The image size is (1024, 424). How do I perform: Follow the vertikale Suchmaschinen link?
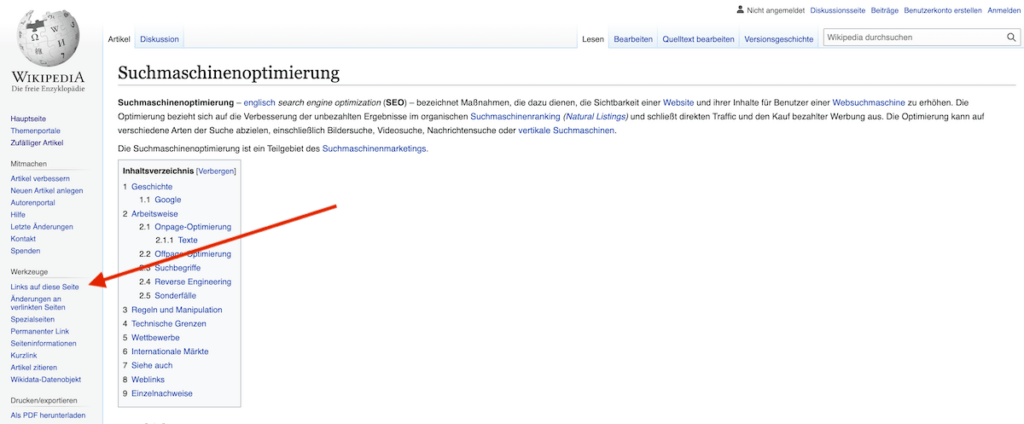pyautogui.click(x=566, y=130)
